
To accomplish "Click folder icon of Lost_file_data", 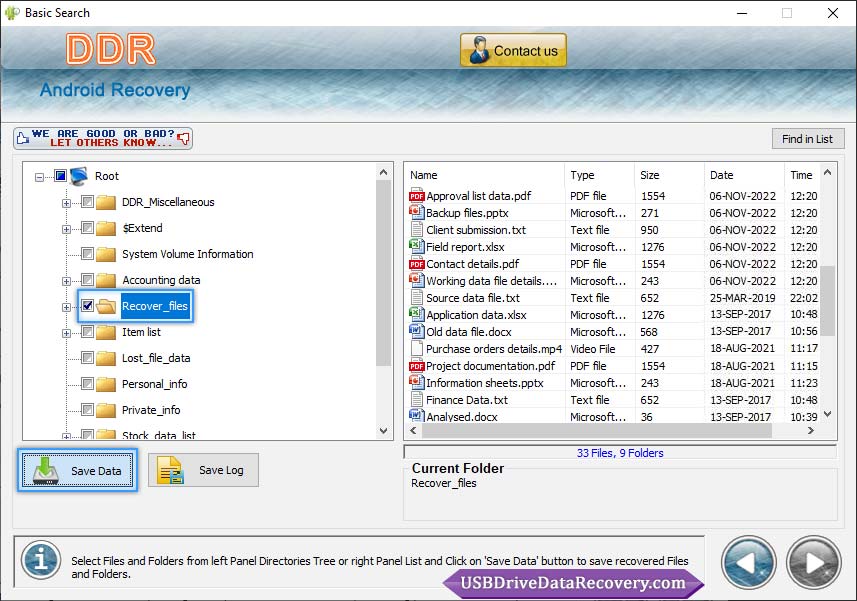I will tap(106, 358).
